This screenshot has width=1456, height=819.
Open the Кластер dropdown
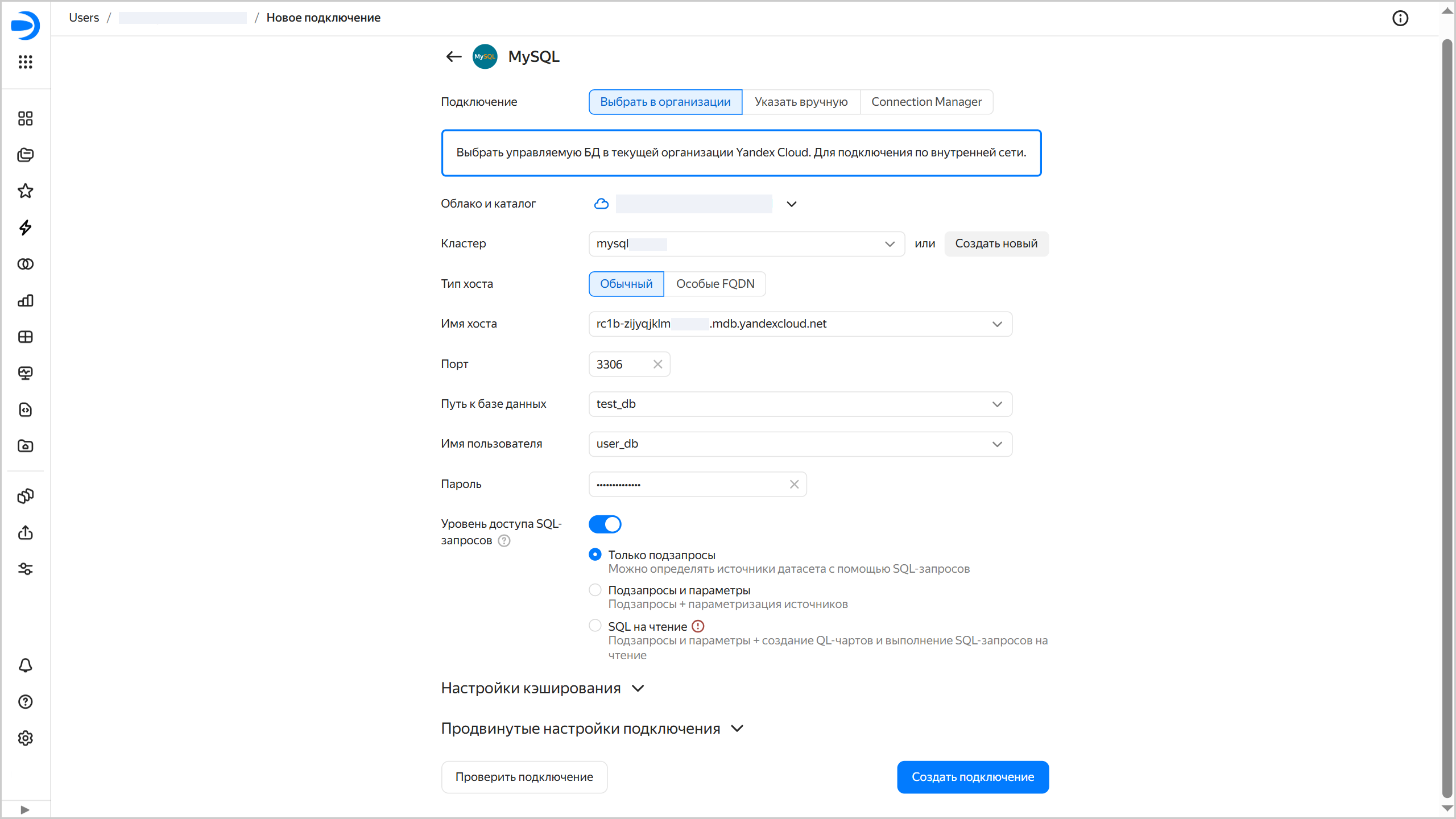pos(746,244)
